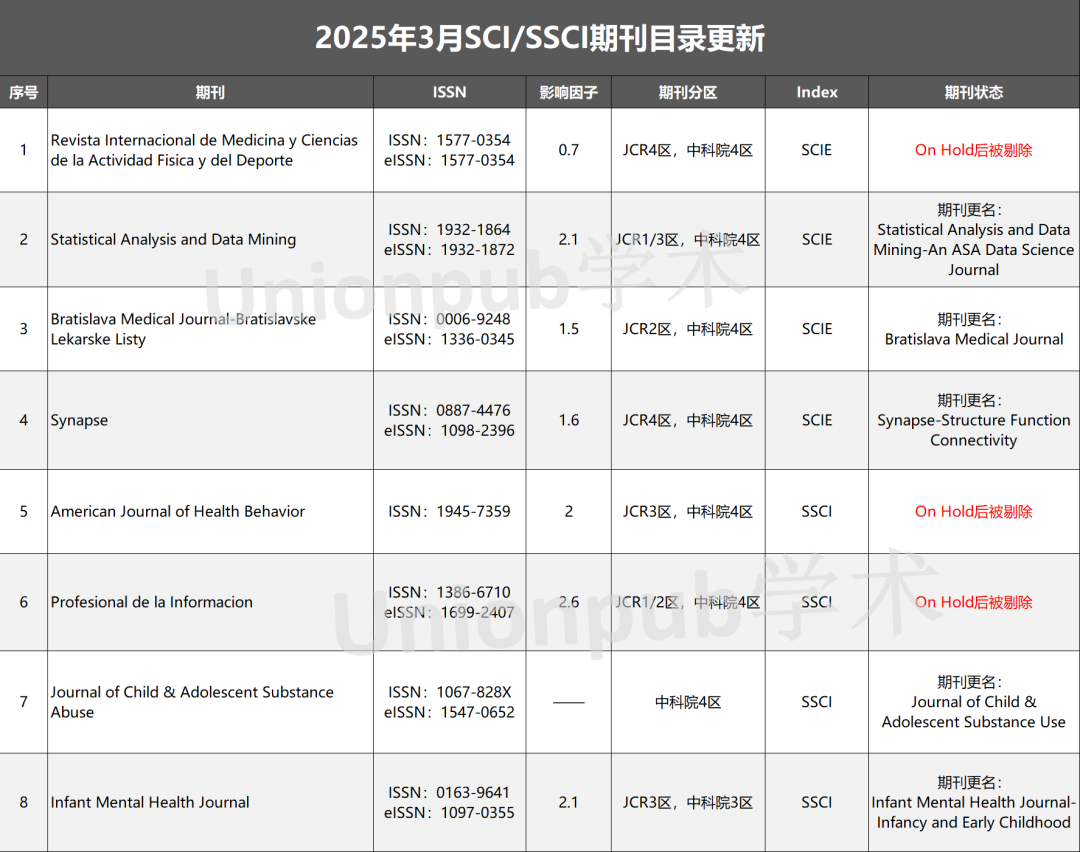Click the ISSN cell 1945-7359
Screen dimensions: 1080x852
(449, 512)
